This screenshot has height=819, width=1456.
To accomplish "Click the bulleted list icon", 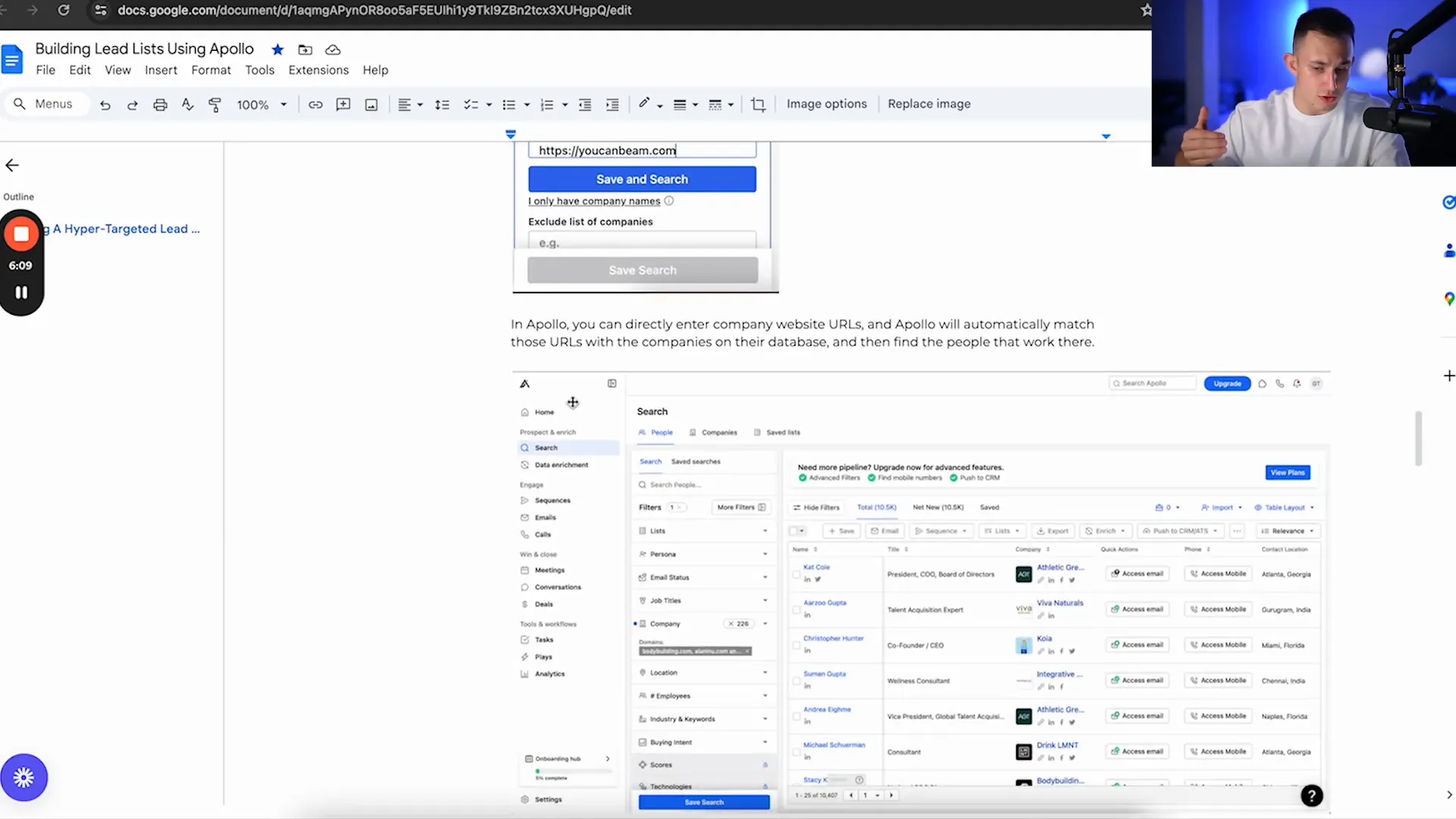I will [x=509, y=105].
